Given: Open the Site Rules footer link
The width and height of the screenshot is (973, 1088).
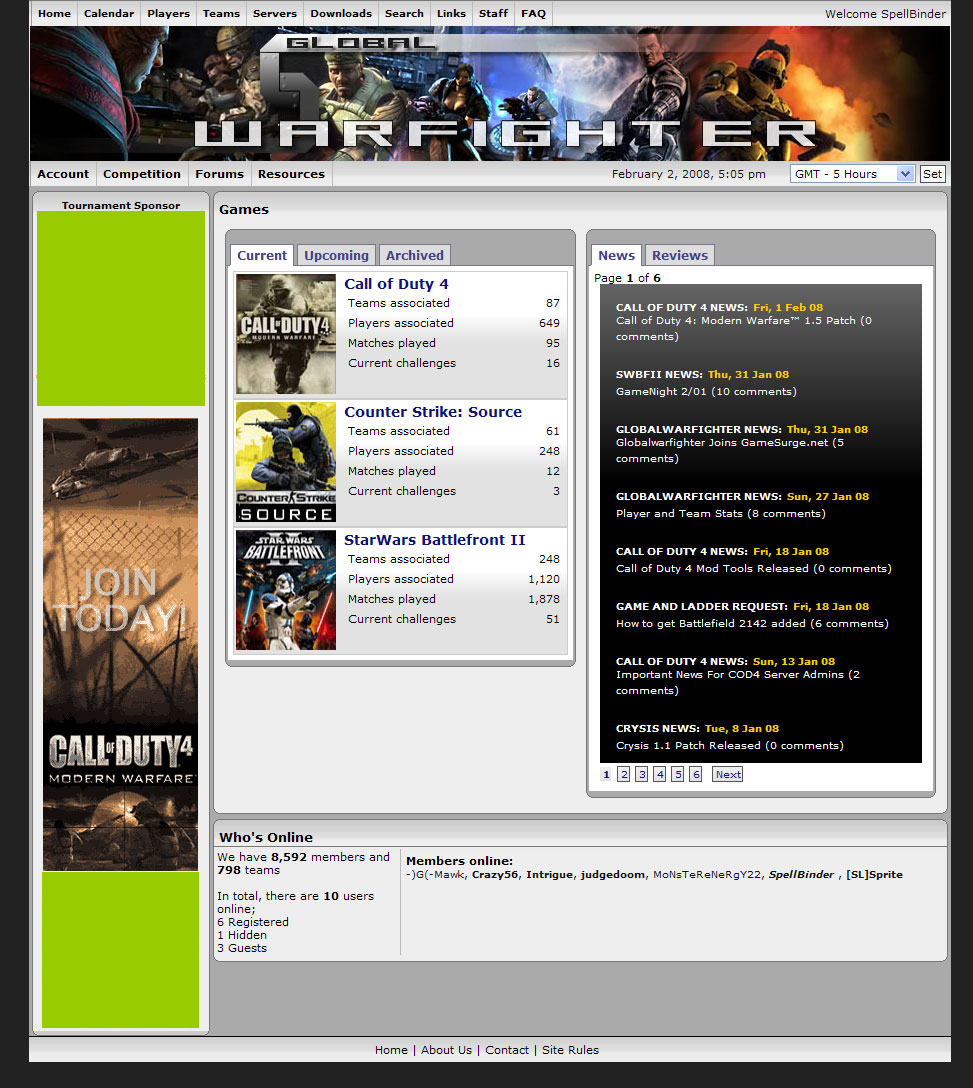Looking at the screenshot, I should pyautogui.click(x=570, y=1050).
